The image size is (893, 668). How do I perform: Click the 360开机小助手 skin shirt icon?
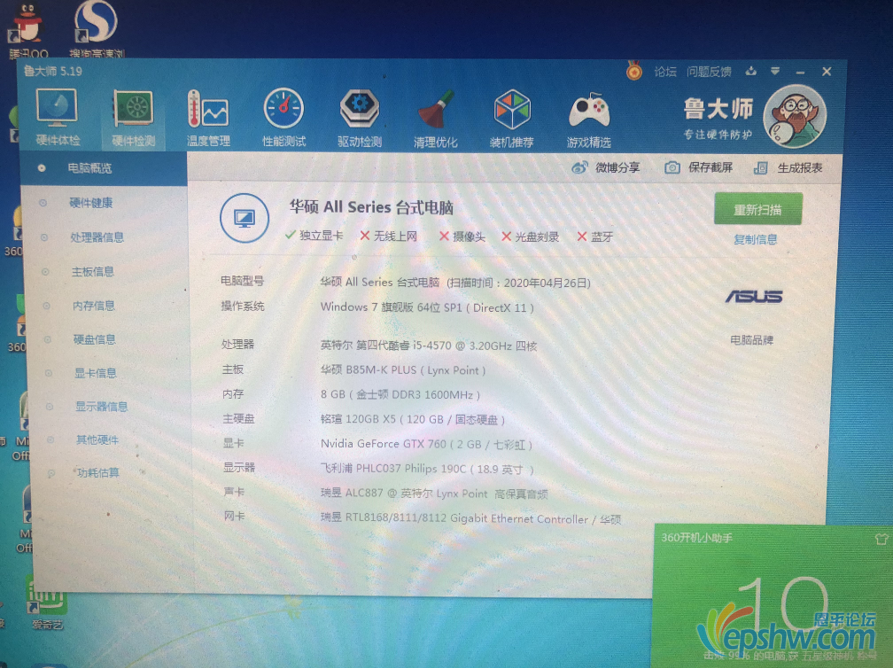coord(881,539)
